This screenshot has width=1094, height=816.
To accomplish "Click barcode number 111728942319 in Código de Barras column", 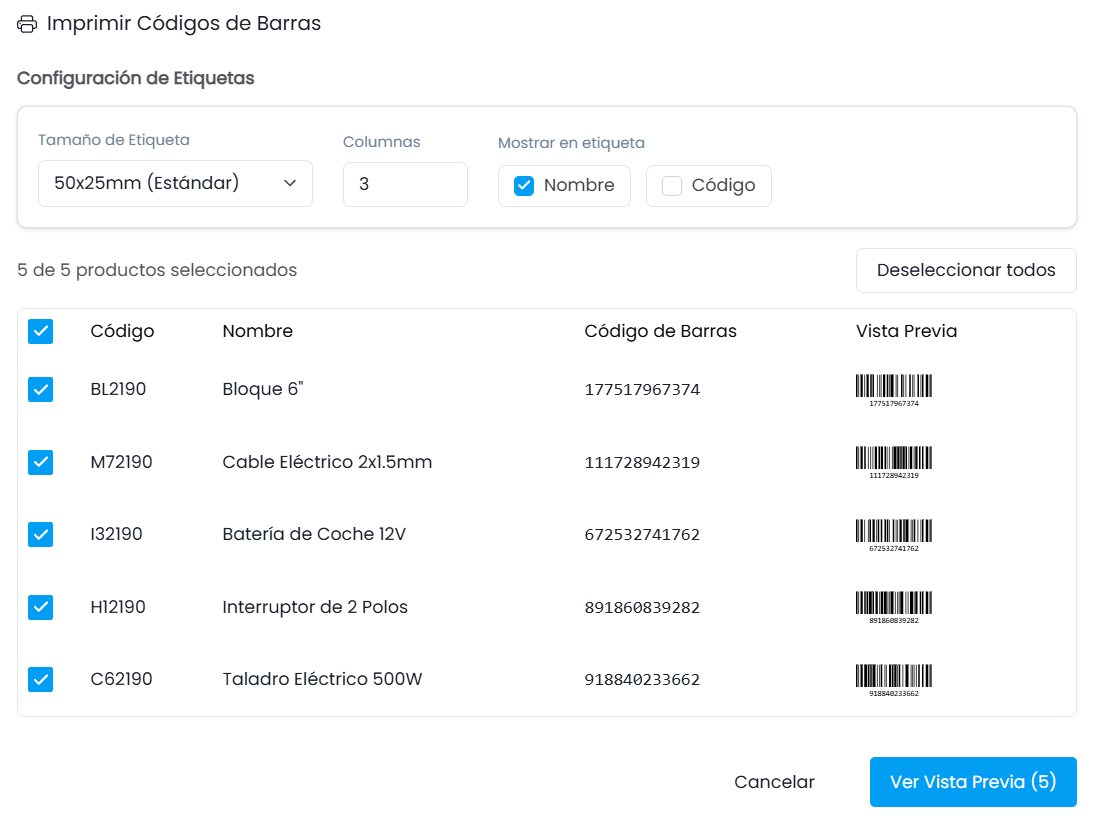I will [642, 462].
